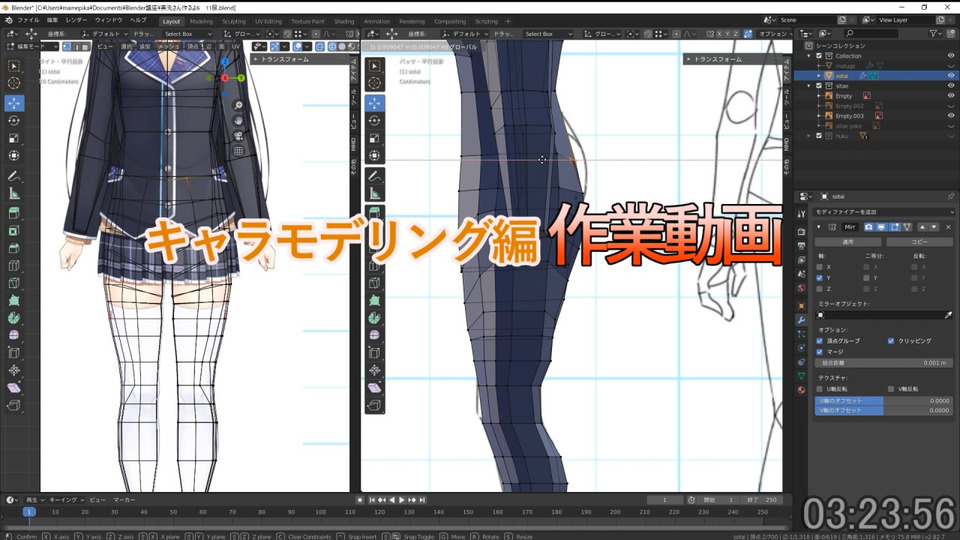Screen dimensions: 960x540
Task: Switch to the Sculpting workspace tab
Action: pyautogui.click(x=234, y=21)
